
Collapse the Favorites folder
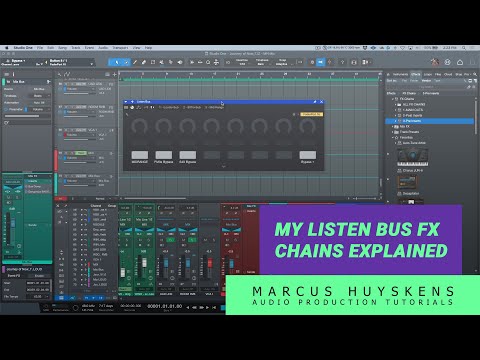click(x=393, y=137)
